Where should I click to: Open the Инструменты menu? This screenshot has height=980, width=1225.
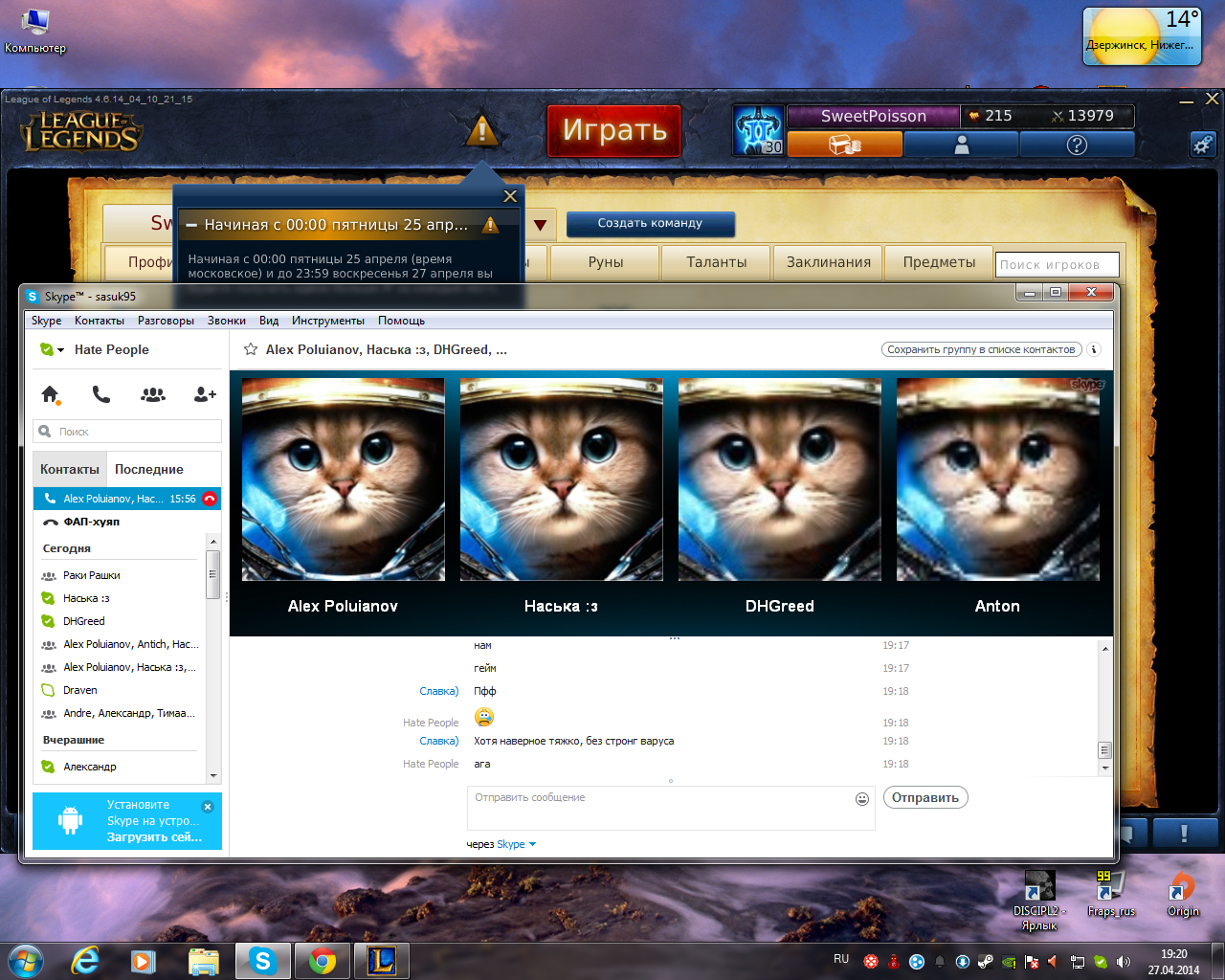(328, 321)
